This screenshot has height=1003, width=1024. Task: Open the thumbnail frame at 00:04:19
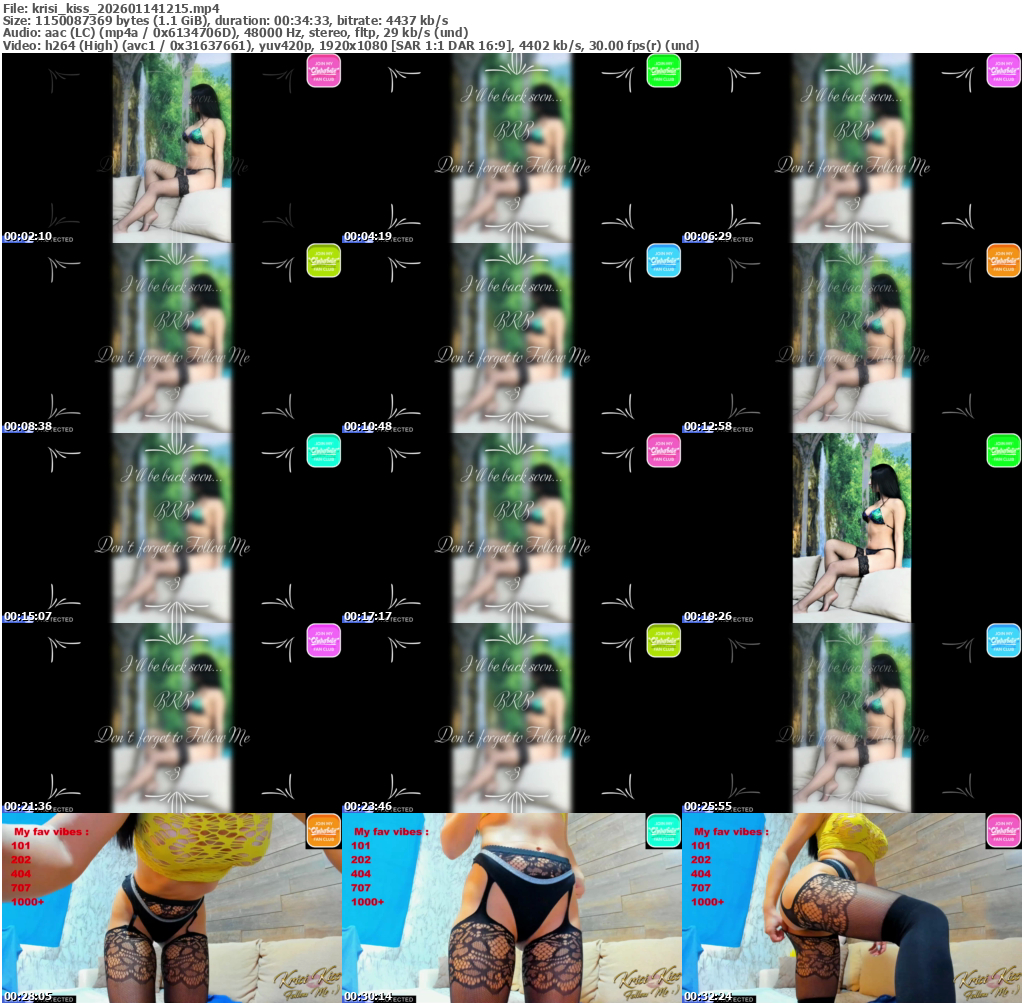tap(511, 148)
